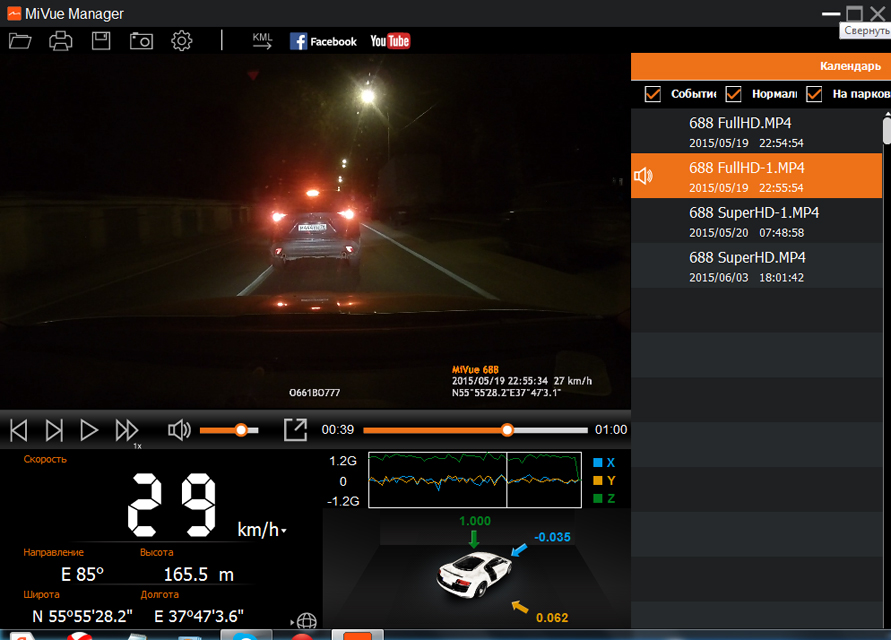Click the 165.5 m altitude value

pyautogui.click(x=198, y=575)
